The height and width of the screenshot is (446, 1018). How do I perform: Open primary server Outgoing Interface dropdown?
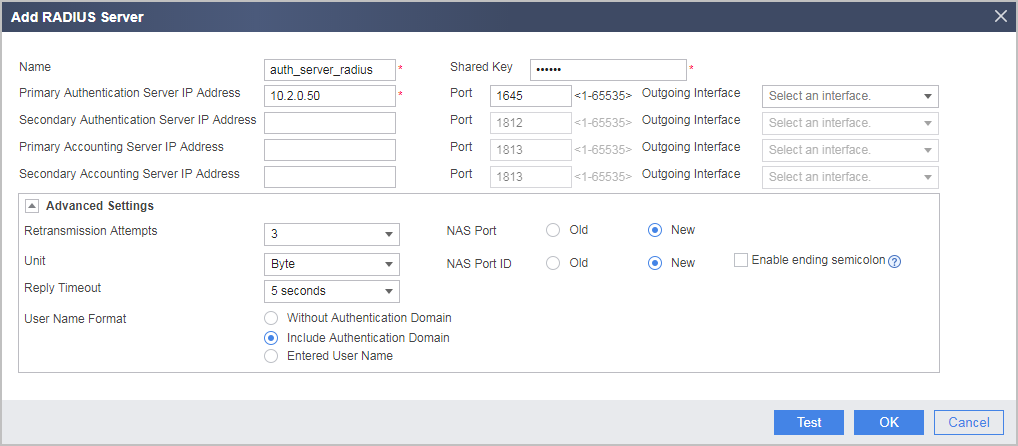(x=850, y=96)
